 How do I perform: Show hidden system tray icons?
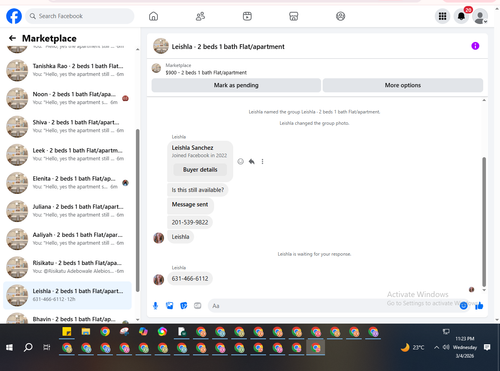coord(436,347)
